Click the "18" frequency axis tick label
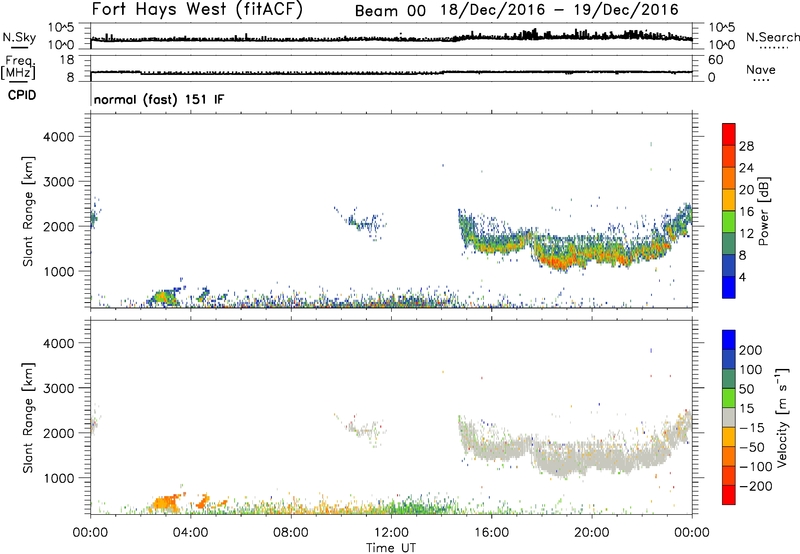 tap(67, 60)
